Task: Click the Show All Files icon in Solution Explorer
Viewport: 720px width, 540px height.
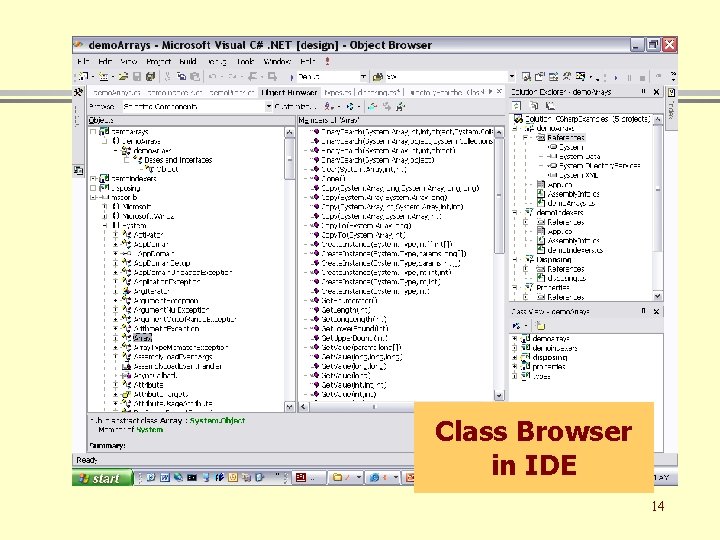Action: coord(534,106)
